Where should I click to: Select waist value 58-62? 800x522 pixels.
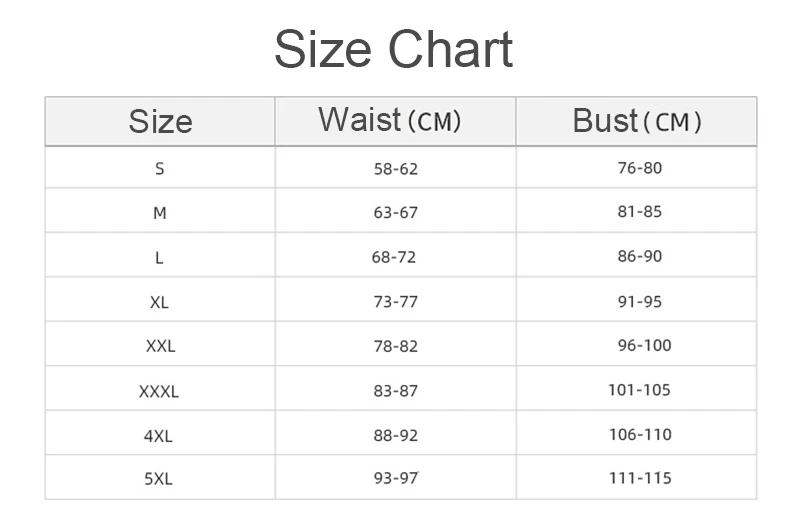[395, 168]
